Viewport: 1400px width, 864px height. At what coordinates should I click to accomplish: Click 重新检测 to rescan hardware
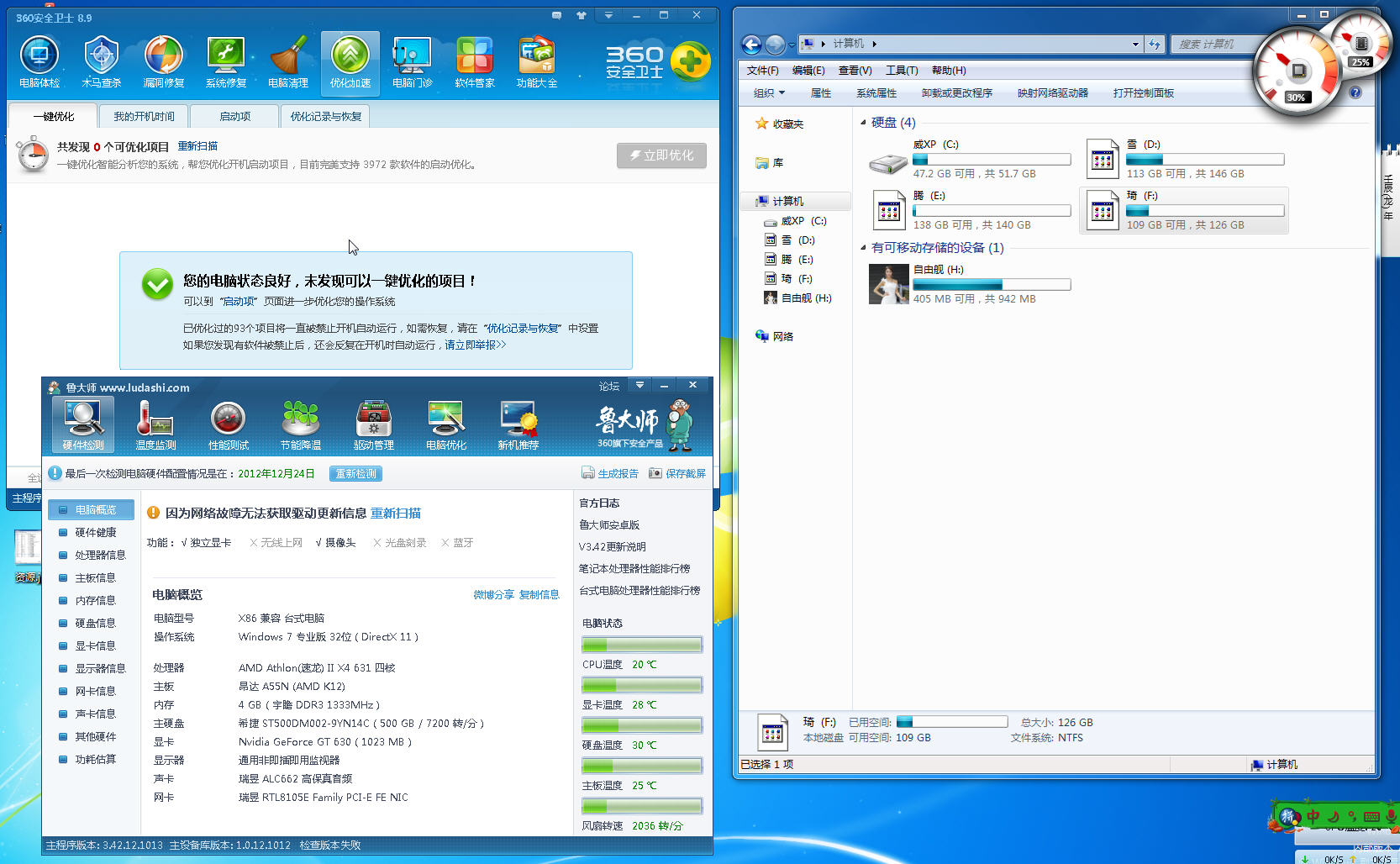click(355, 473)
